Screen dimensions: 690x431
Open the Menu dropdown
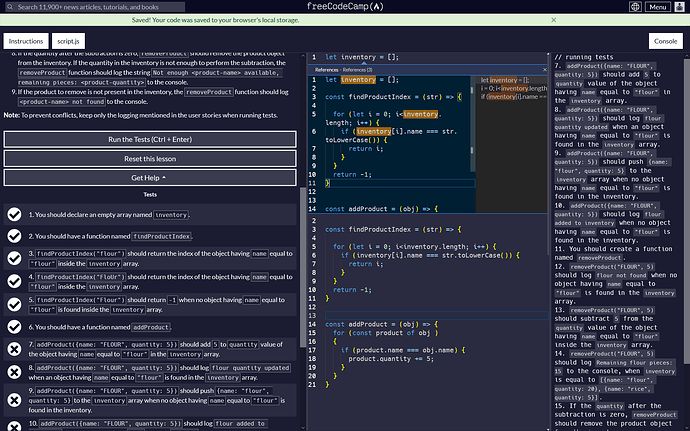(x=657, y=7)
